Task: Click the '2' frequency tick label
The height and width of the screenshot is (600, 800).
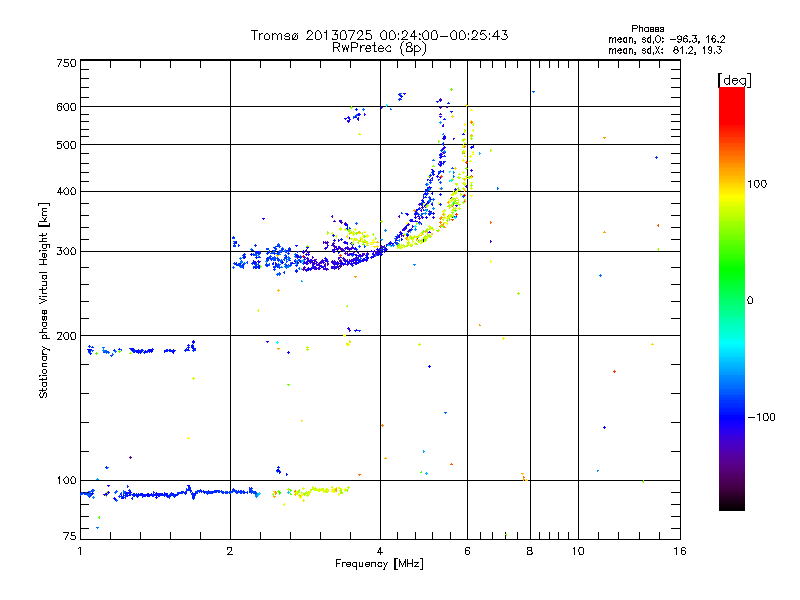Action: click(x=230, y=551)
